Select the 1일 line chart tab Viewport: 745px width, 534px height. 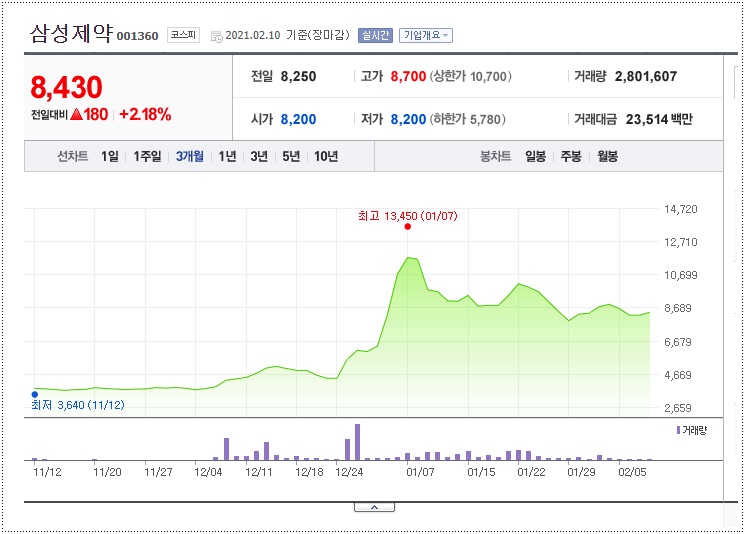pyautogui.click(x=110, y=156)
